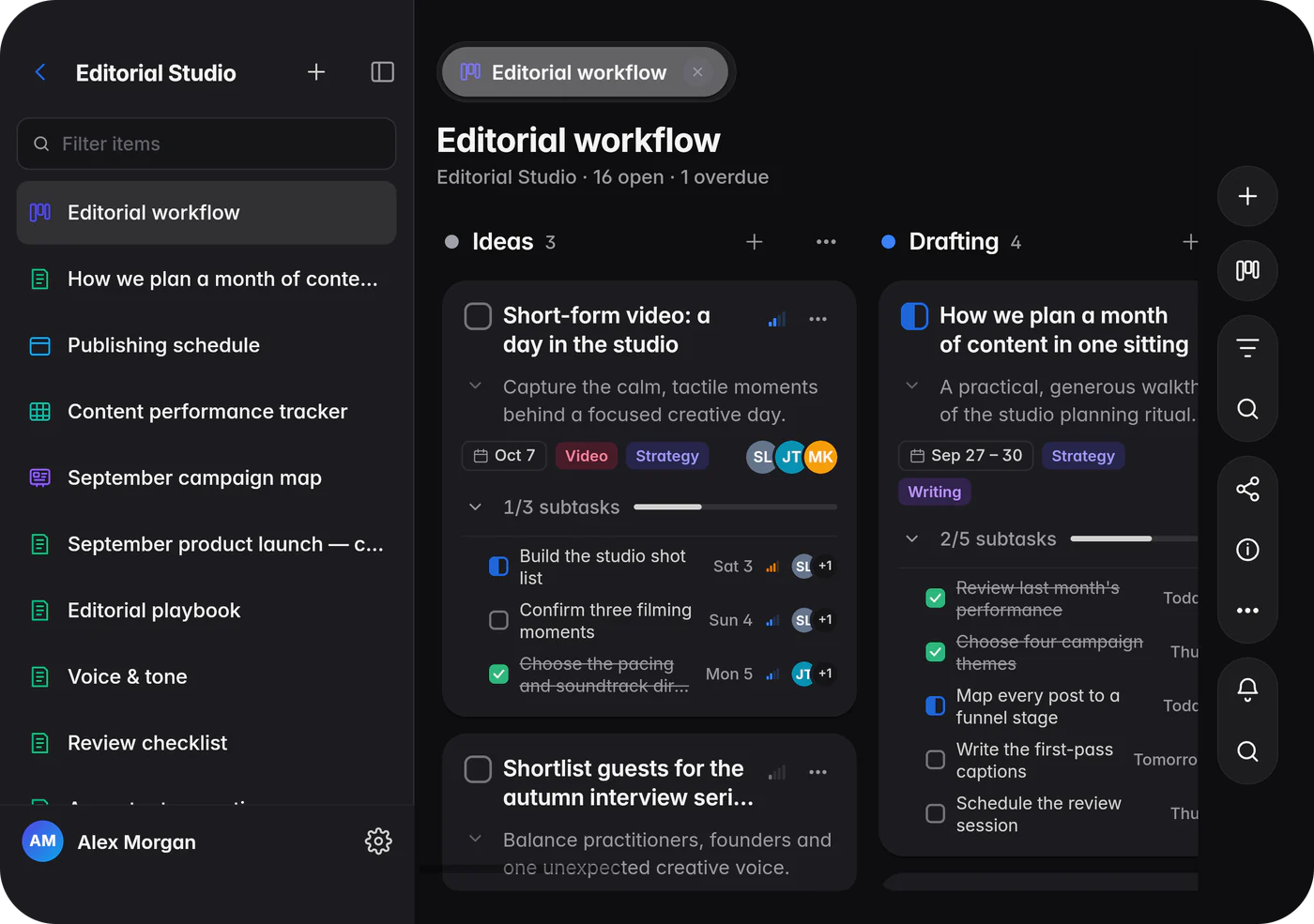Screen dimensions: 1314x924
Task: Add a card to the Ideas column
Action: pos(754,242)
